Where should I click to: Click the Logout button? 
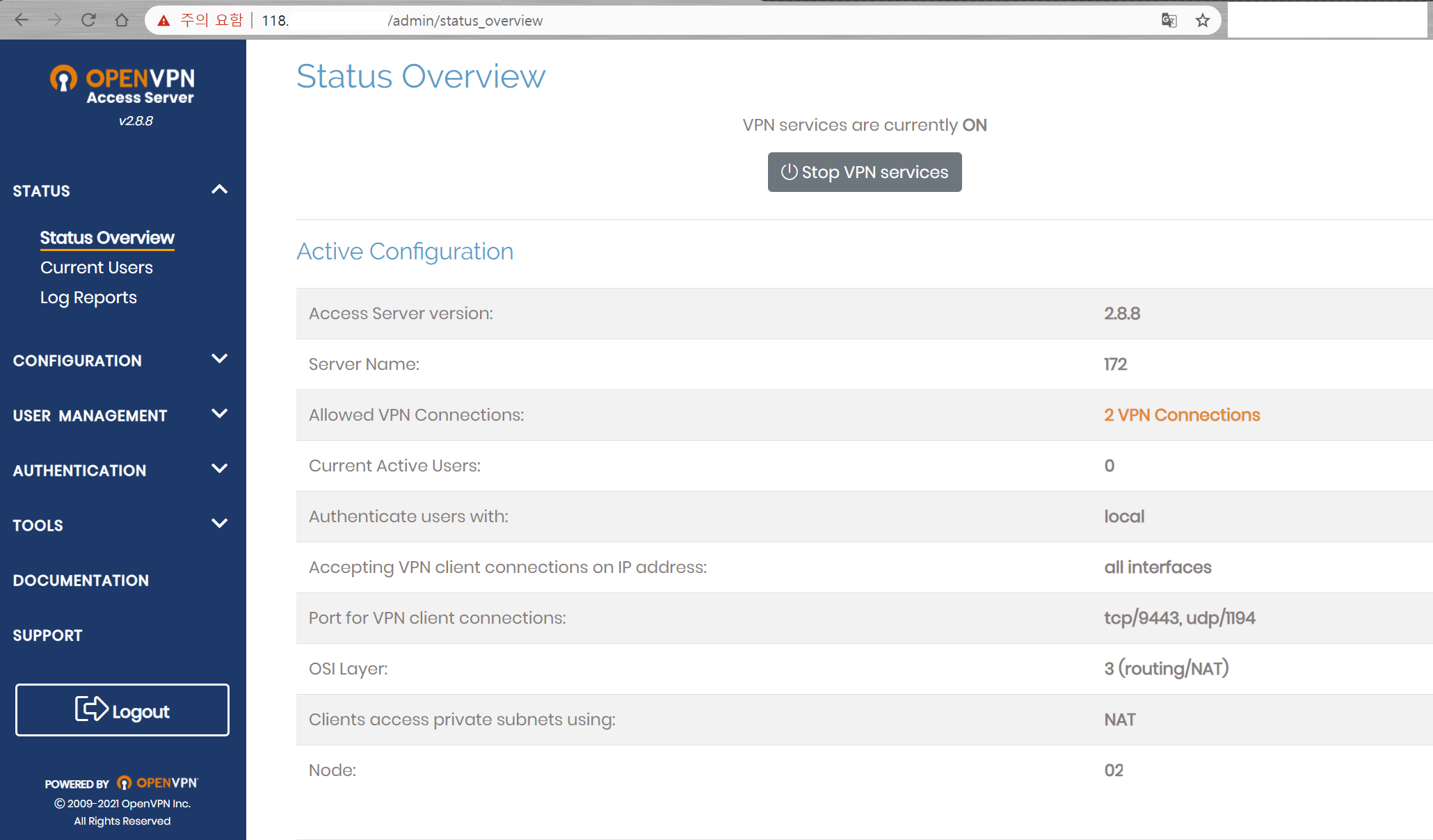pyautogui.click(x=122, y=710)
